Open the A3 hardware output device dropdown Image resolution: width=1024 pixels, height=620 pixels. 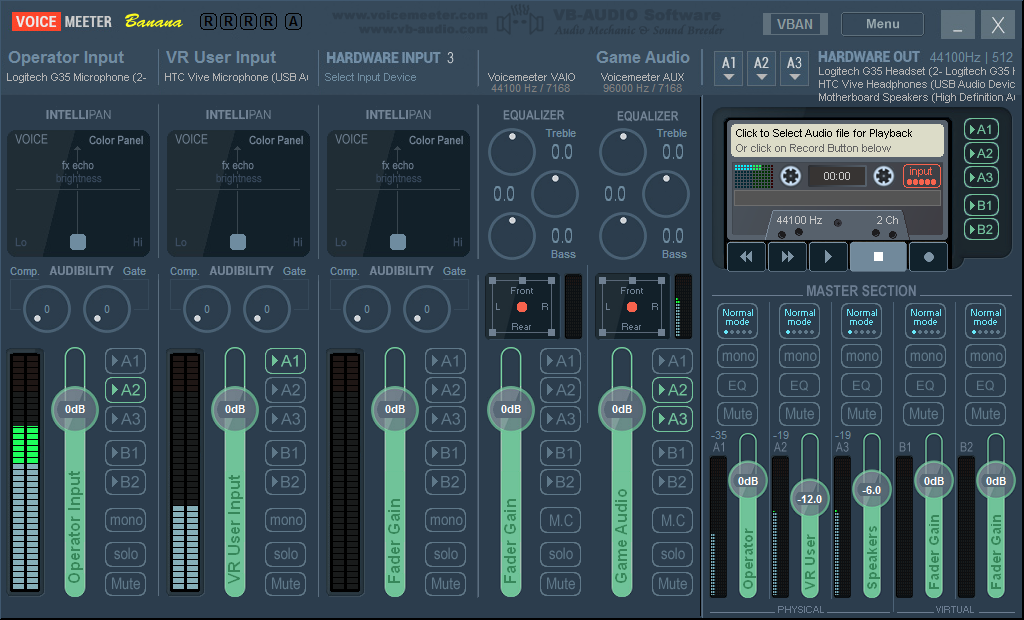coord(794,69)
